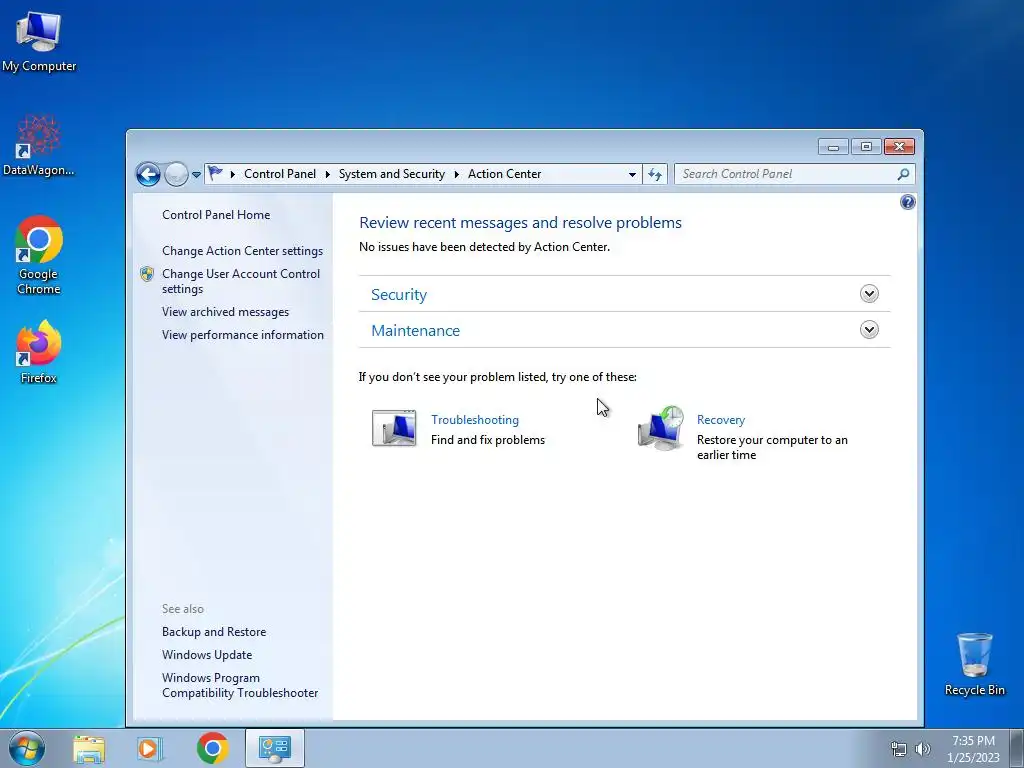
Task: Open View archived messages
Action: 225,312
